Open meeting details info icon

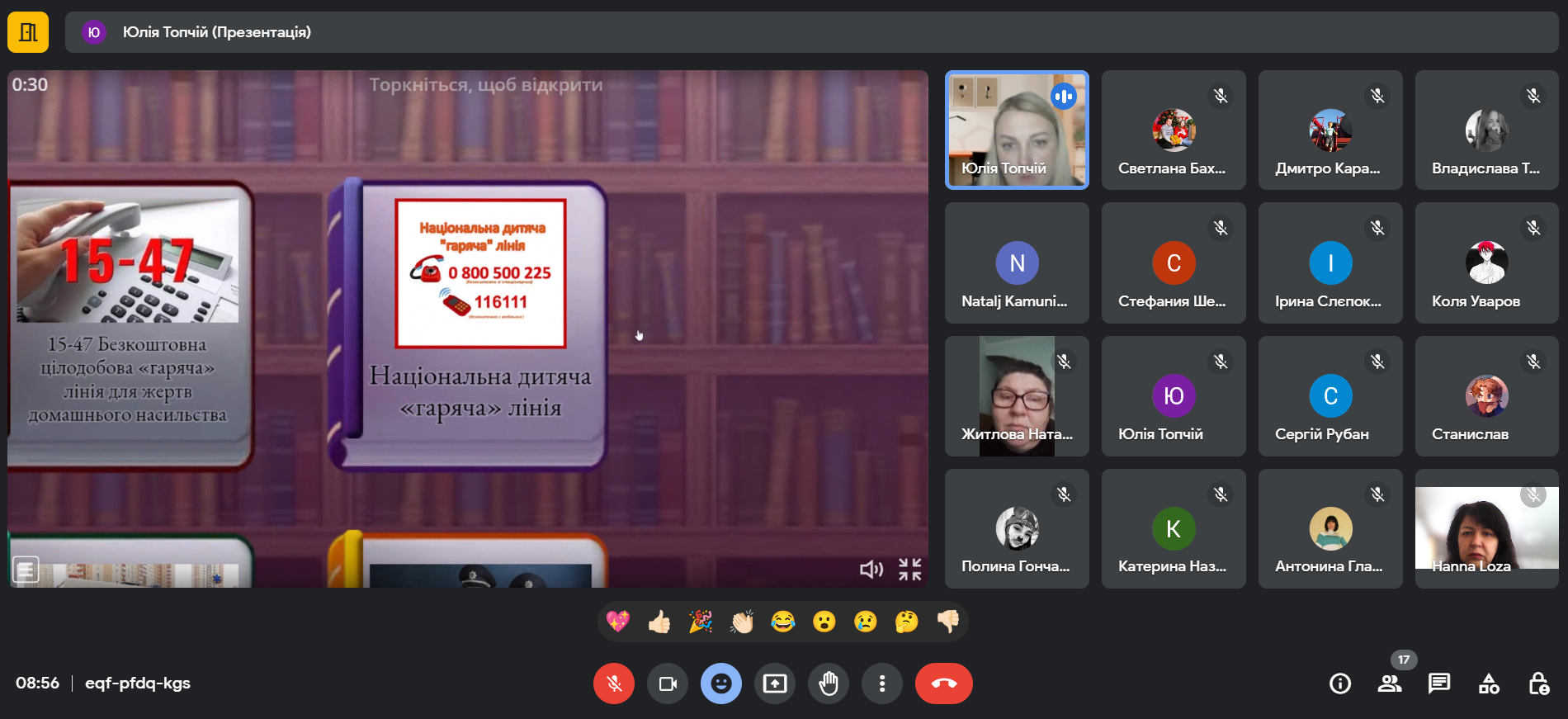1339,684
